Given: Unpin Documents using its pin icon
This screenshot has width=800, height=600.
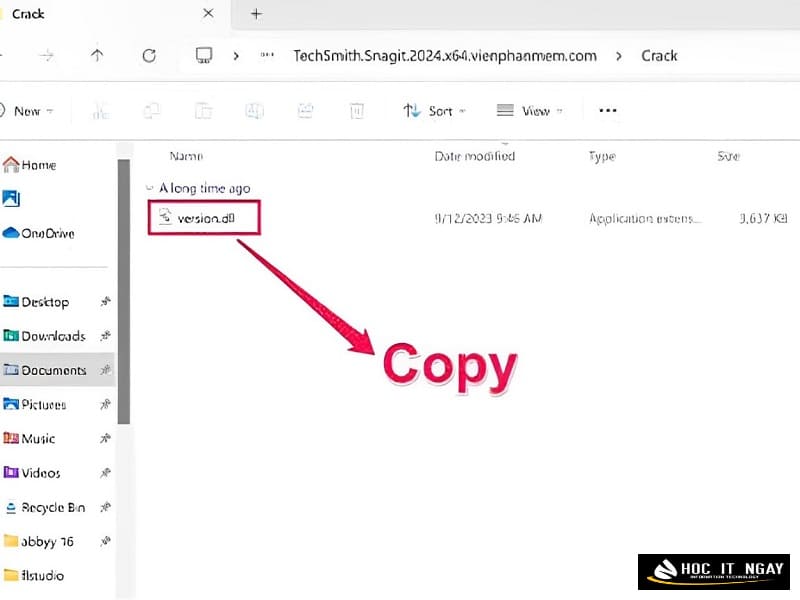Looking at the screenshot, I should pos(105,370).
